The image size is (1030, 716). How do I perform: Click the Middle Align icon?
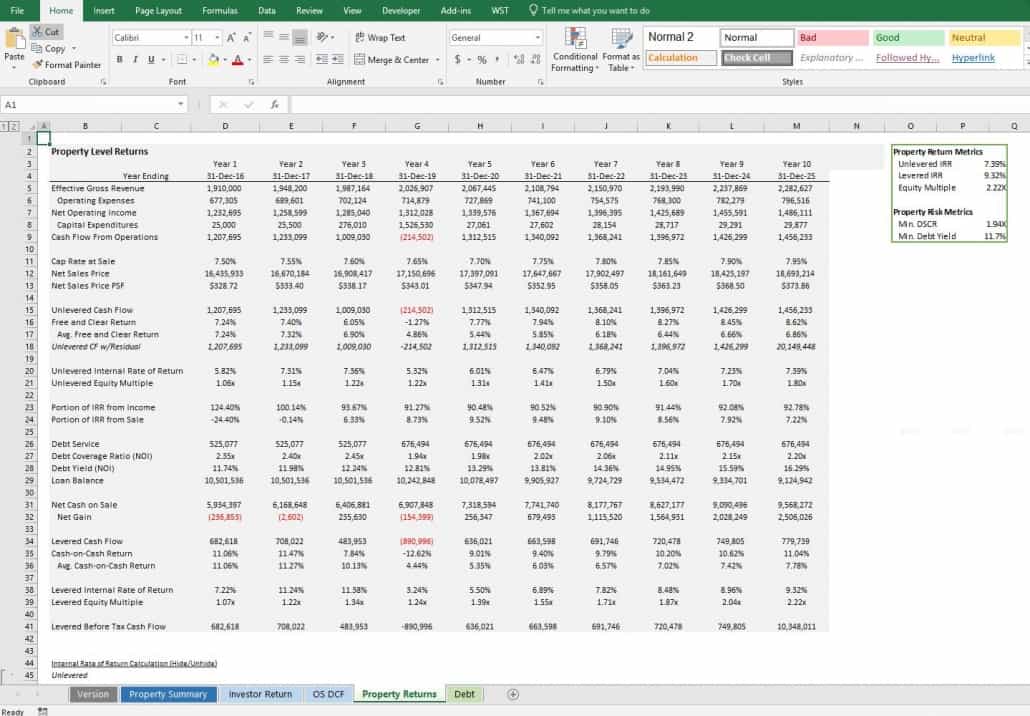click(x=284, y=37)
